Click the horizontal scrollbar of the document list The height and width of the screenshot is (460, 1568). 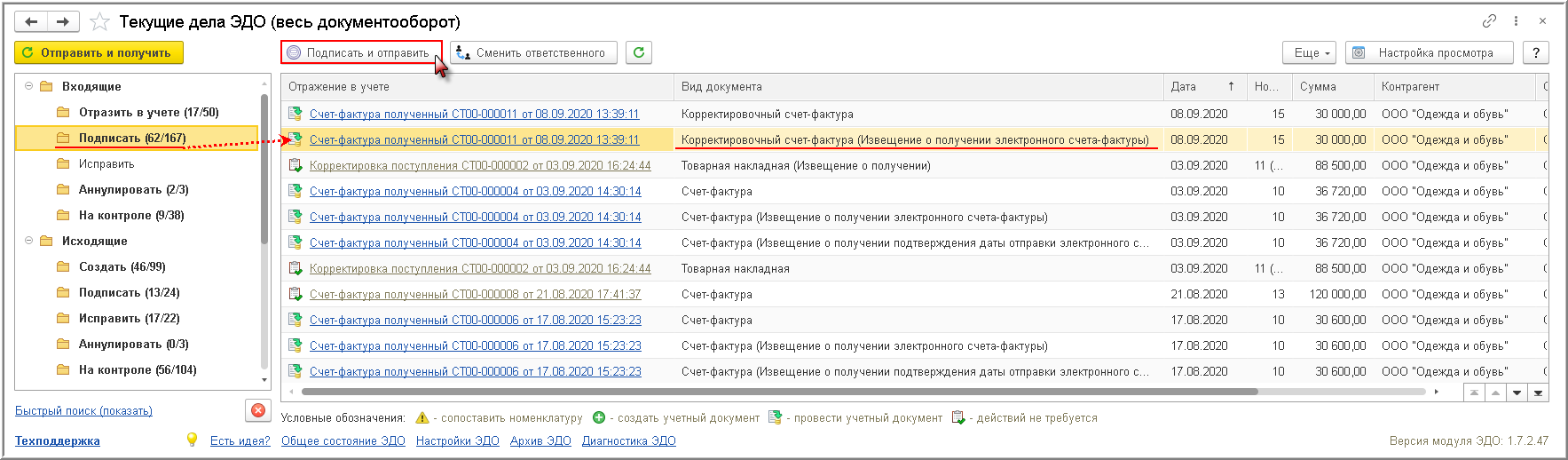(x=779, y=392)
